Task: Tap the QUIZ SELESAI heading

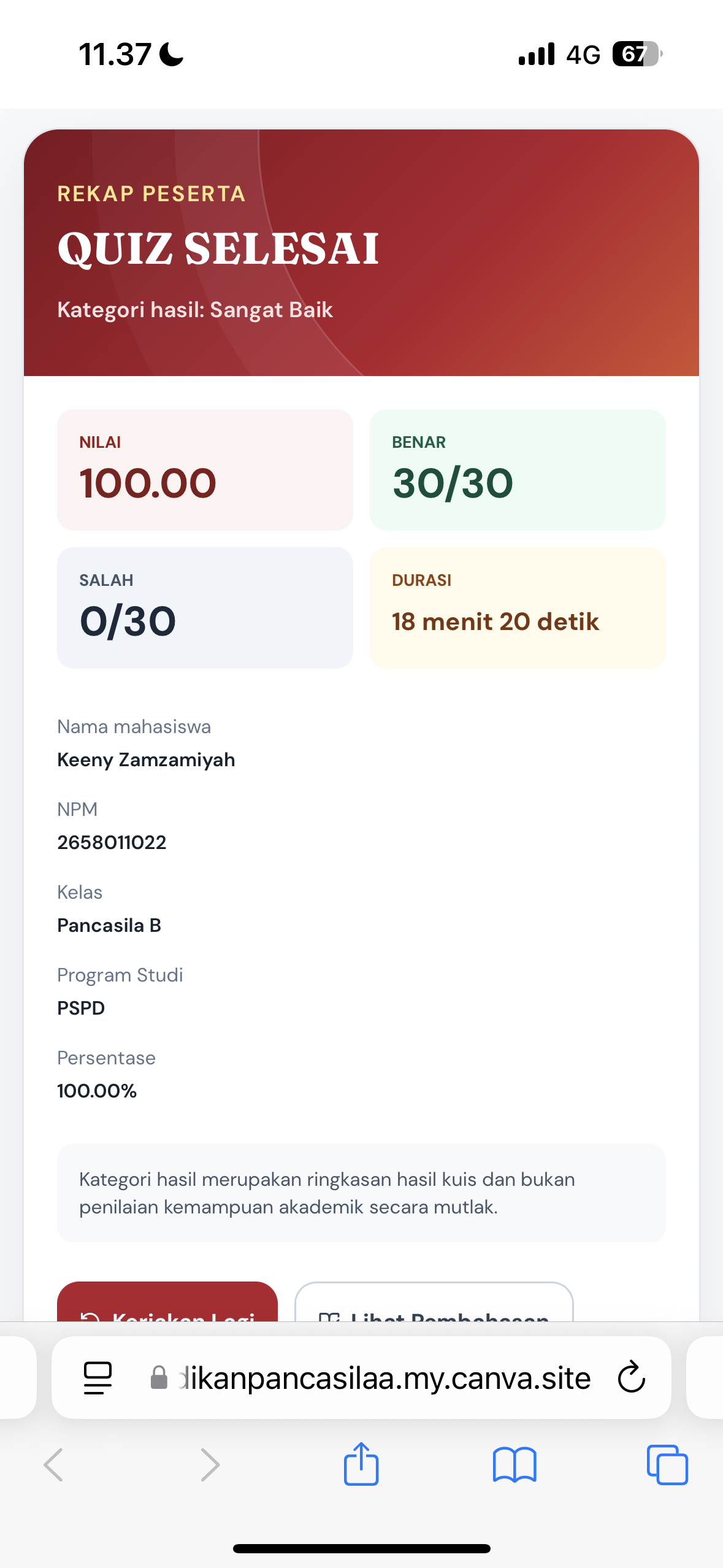Action: 218,249
